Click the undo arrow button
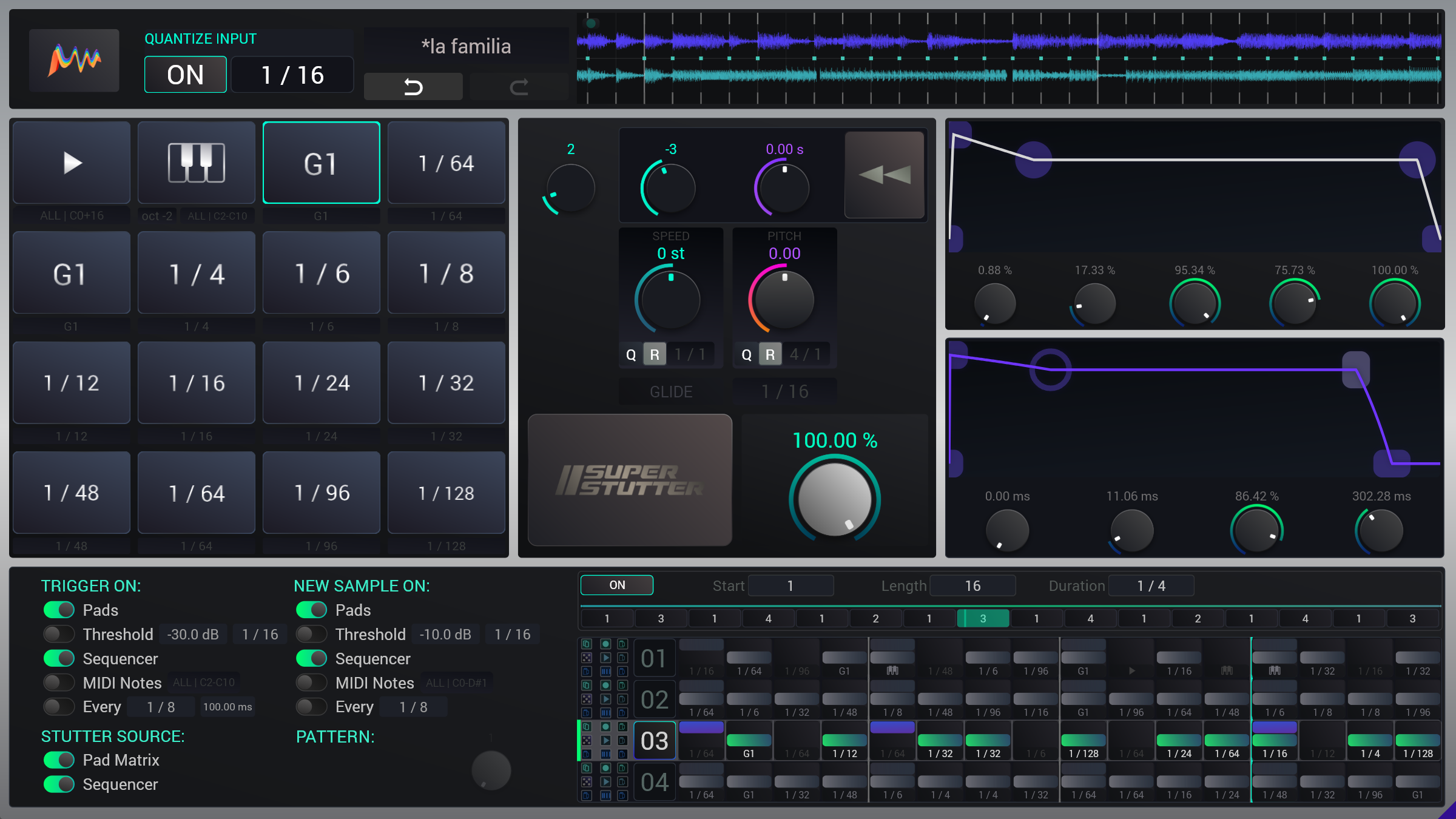 pos(413,87)
